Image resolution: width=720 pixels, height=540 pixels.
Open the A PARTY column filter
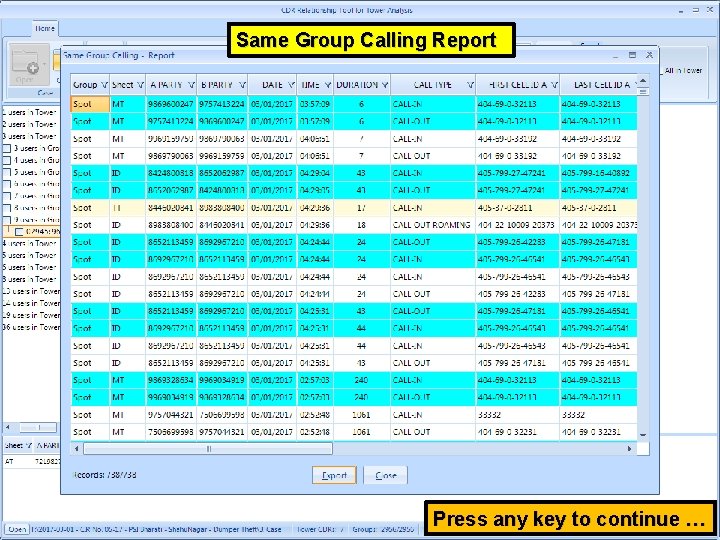click(191, 85)
